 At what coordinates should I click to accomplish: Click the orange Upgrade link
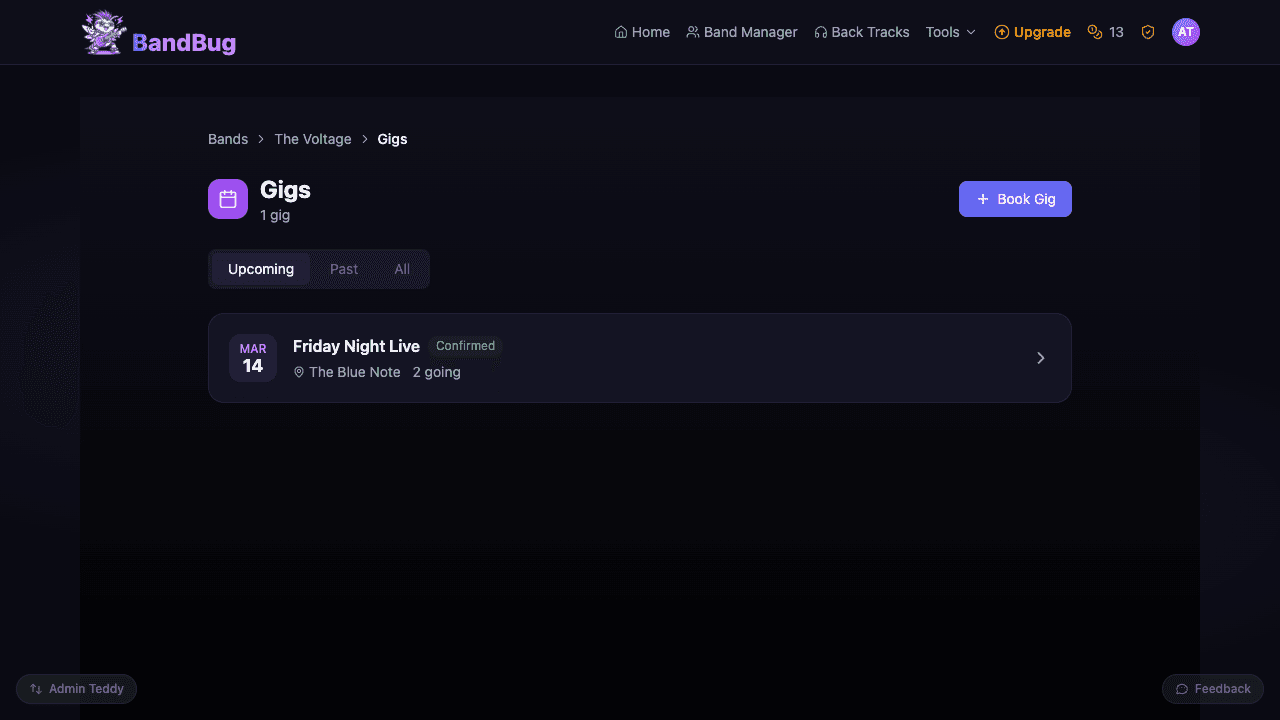[1033, 32]
